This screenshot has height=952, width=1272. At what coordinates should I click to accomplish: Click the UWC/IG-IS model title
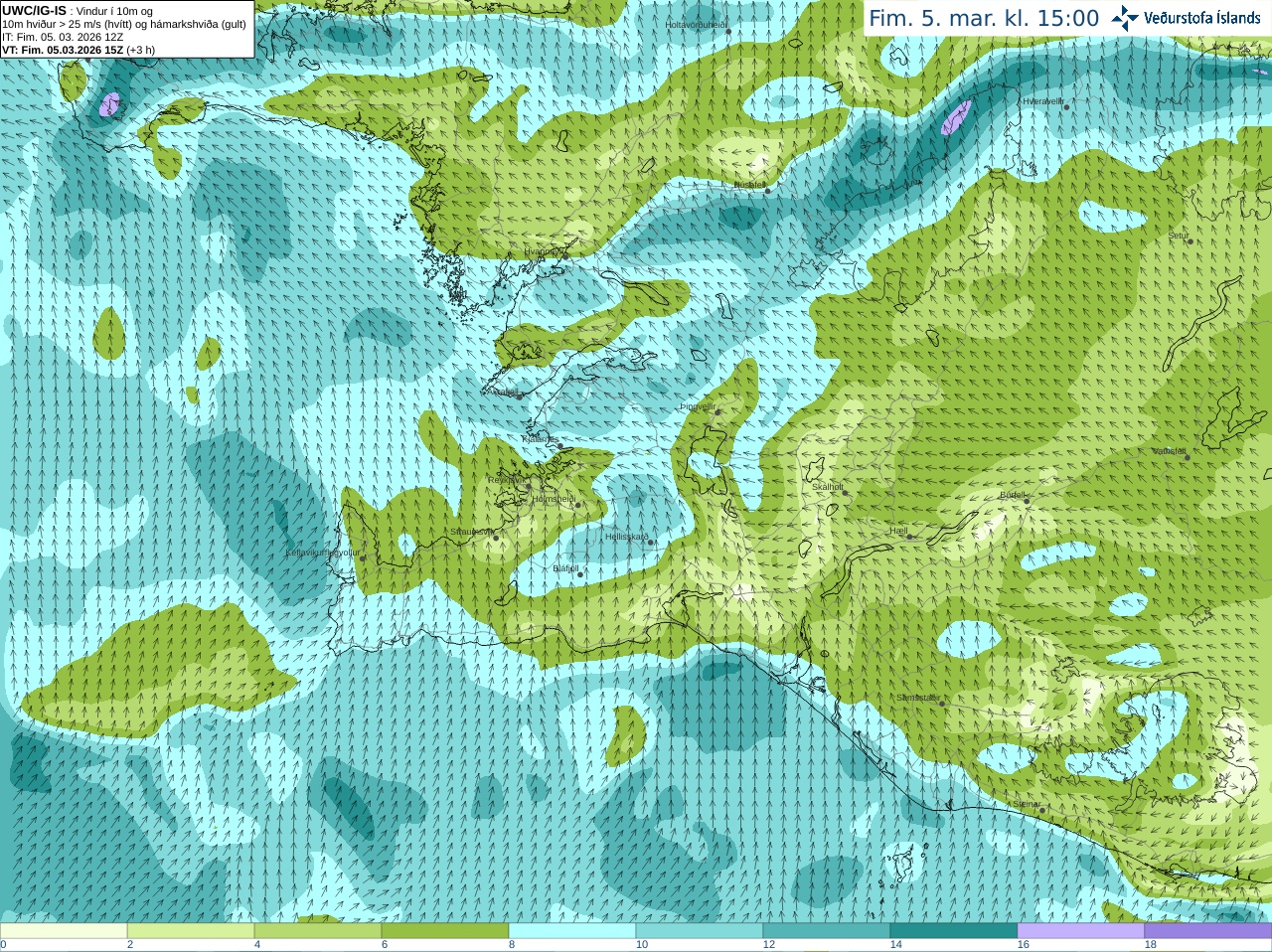tap(34, 10)
